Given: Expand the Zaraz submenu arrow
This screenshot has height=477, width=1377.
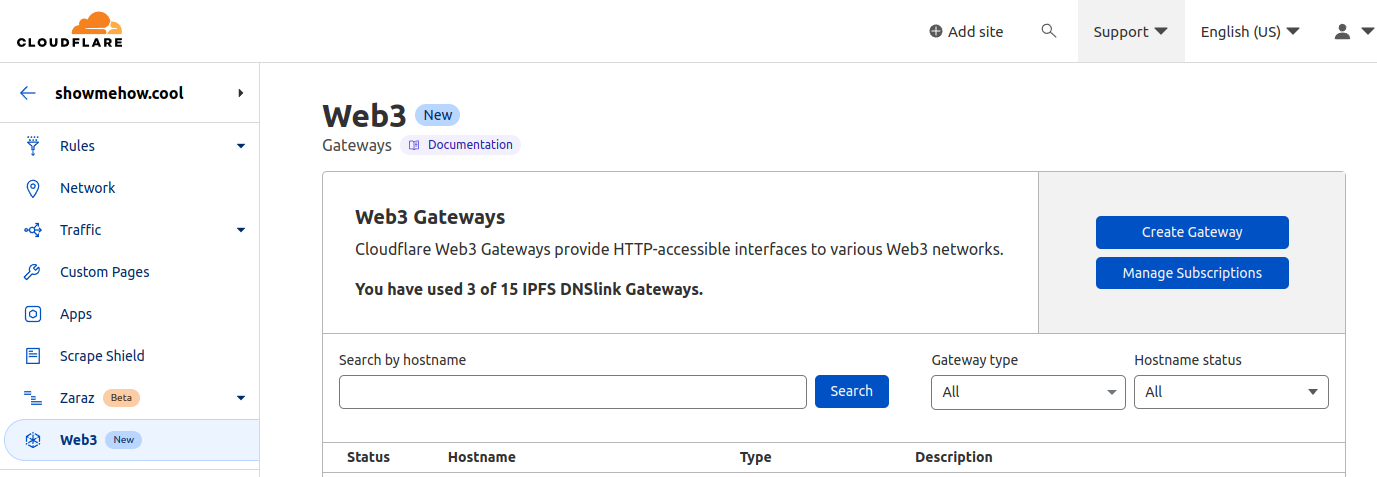Looking at the screenshot, I should [241, 398].
